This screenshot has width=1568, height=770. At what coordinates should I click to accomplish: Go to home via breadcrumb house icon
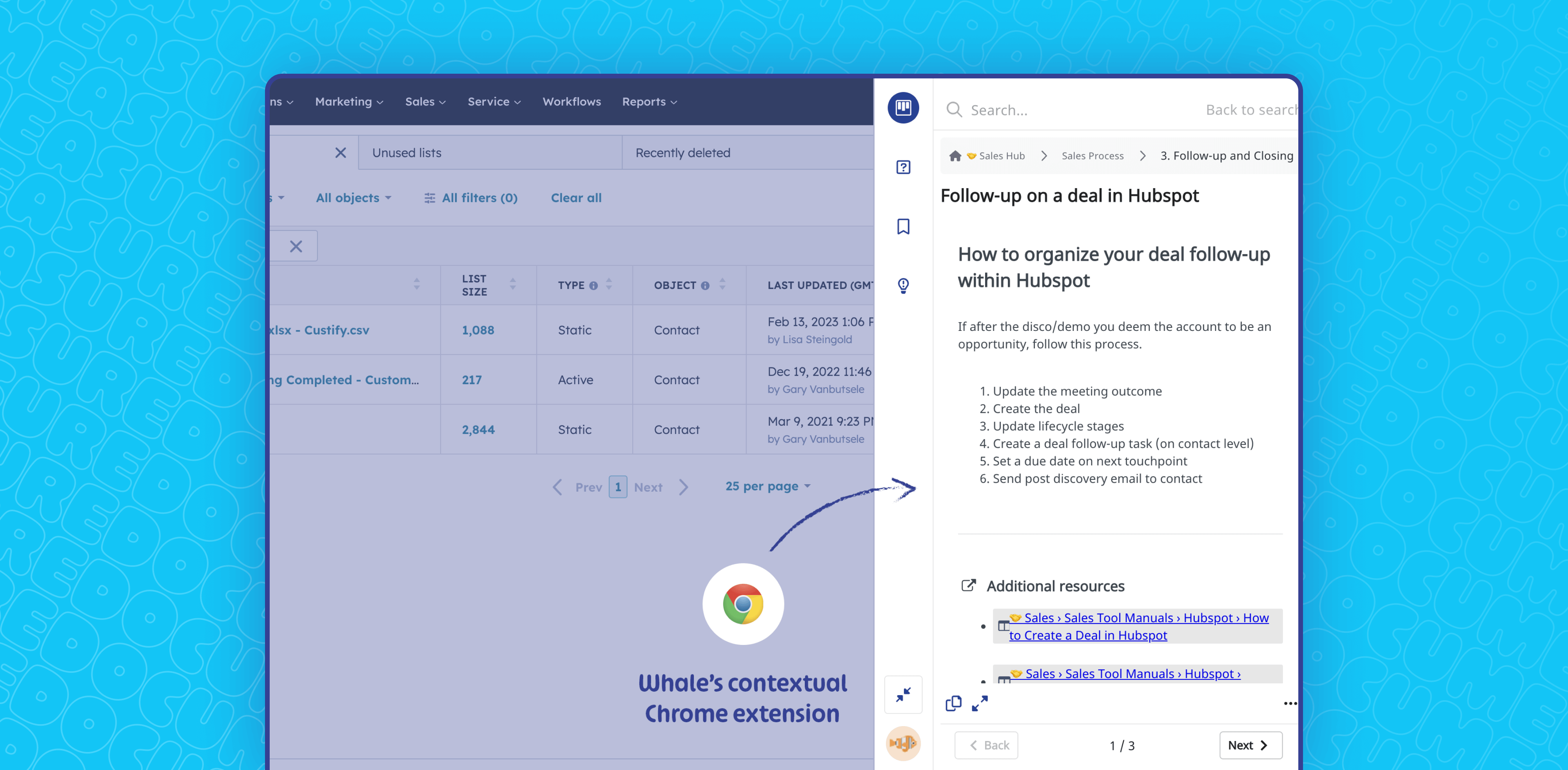click(955, 156)
